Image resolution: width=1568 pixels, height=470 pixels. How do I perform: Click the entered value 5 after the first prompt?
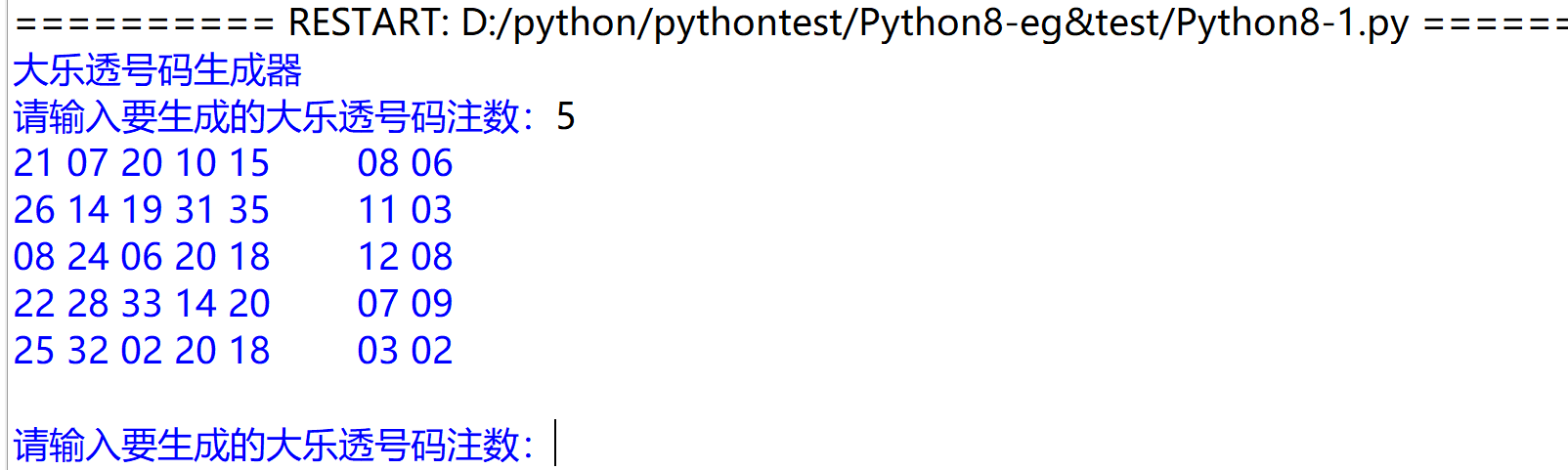[x=565, y=117]
